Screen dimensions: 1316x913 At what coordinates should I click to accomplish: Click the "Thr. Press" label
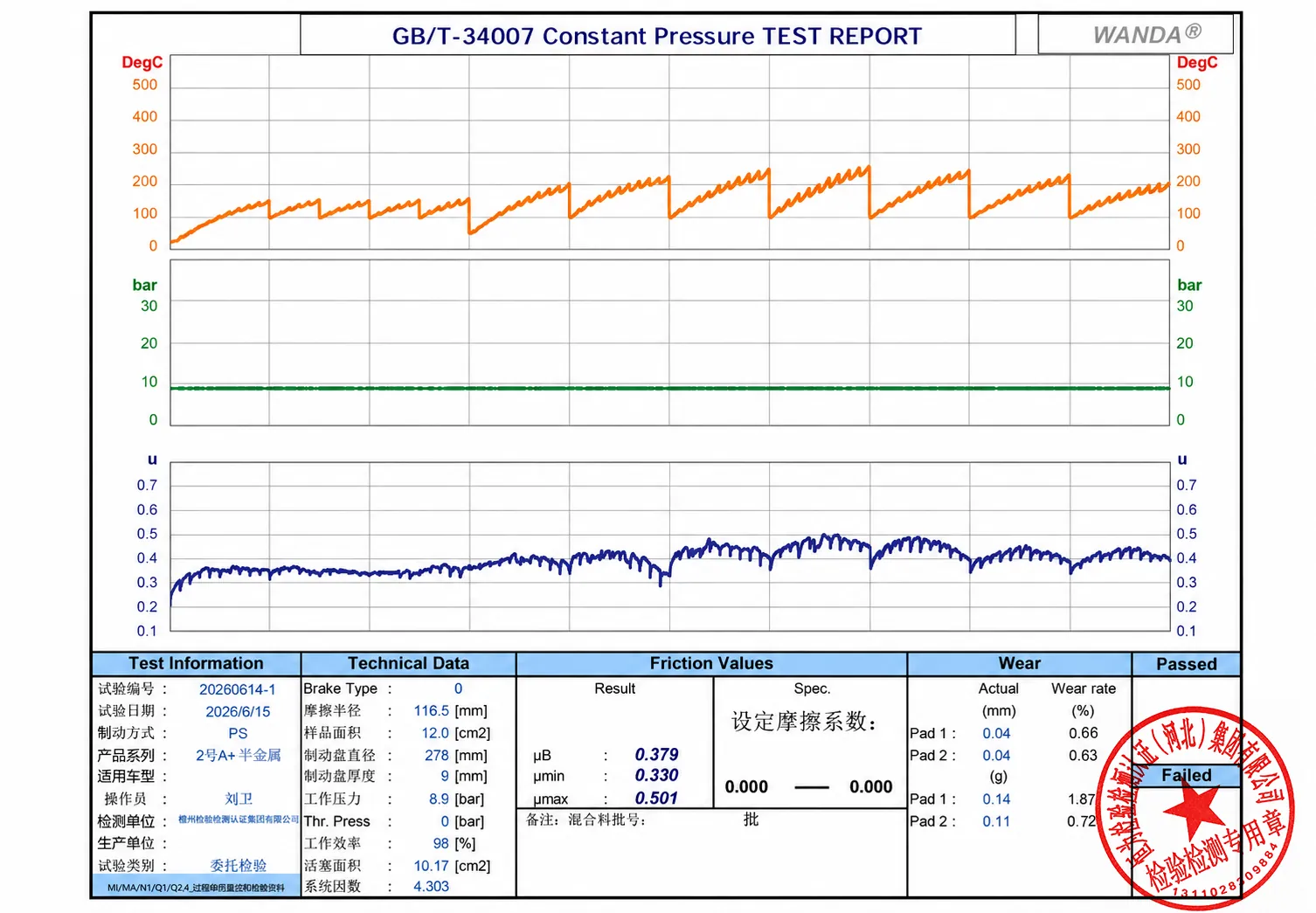point(336,821)
